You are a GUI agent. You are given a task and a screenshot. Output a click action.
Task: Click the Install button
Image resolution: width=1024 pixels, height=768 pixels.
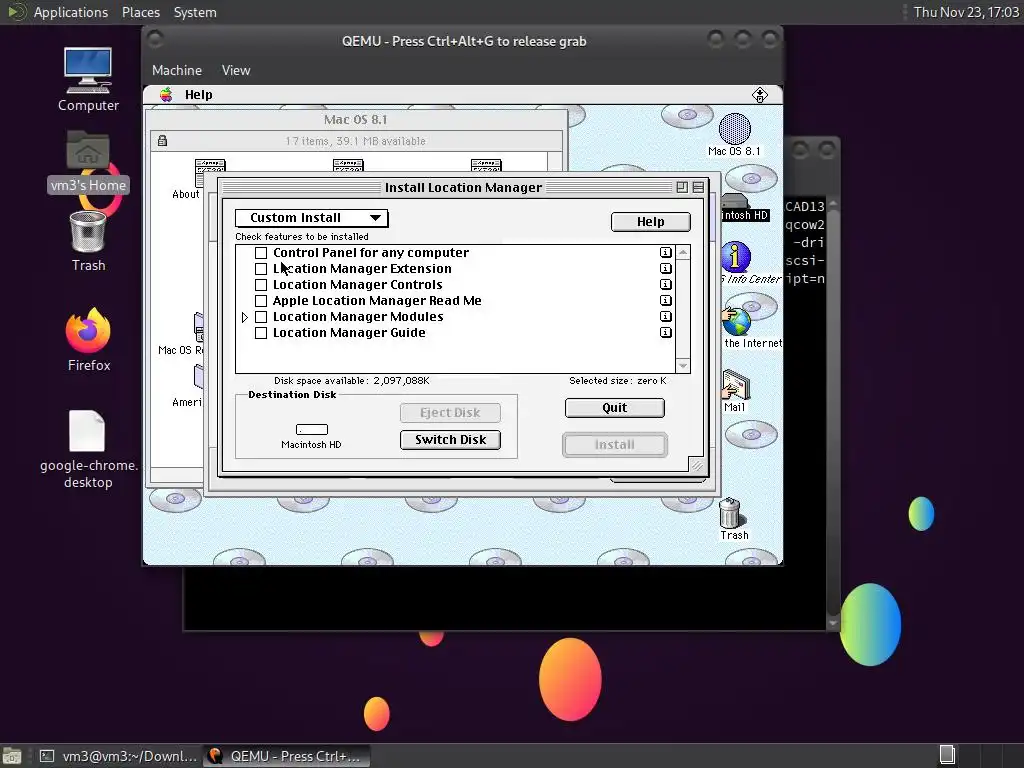(615, 445)
